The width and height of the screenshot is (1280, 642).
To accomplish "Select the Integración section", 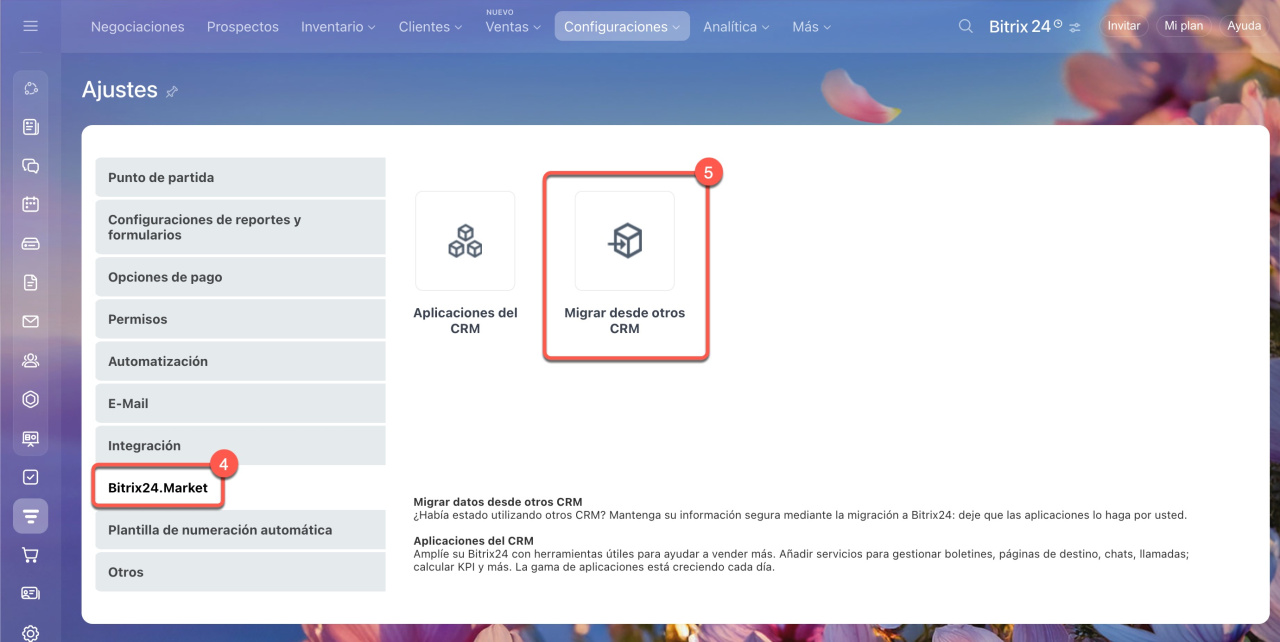I will point(240,445).
